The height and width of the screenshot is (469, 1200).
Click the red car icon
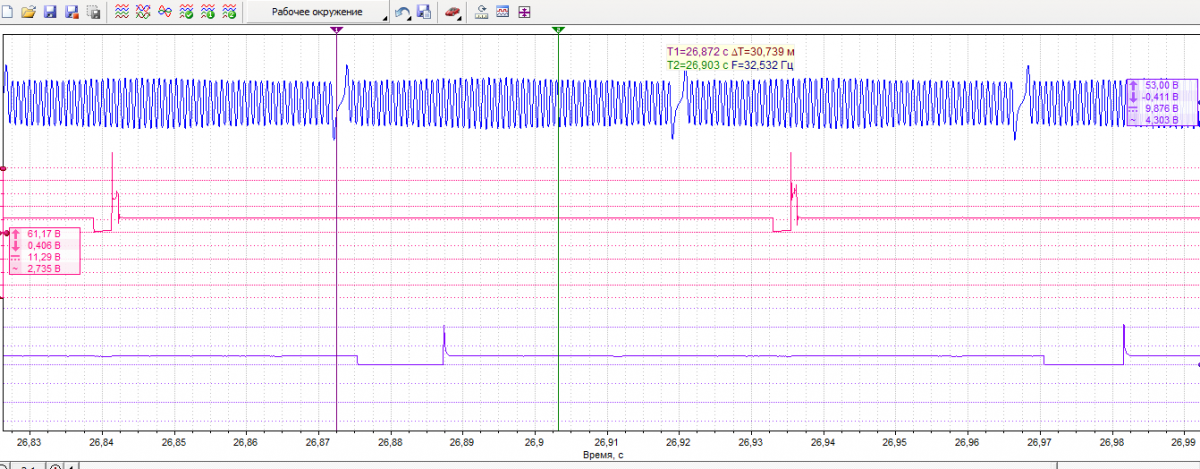[453, 13]
